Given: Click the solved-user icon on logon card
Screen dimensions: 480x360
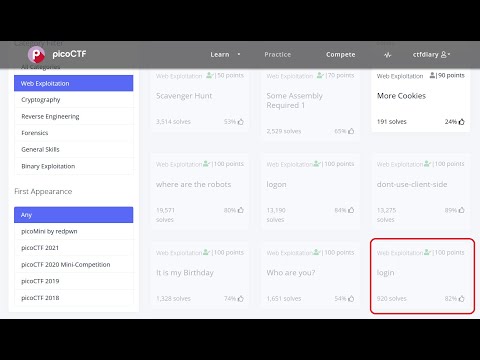Looking at the screenshot, I should pos(317,164).
